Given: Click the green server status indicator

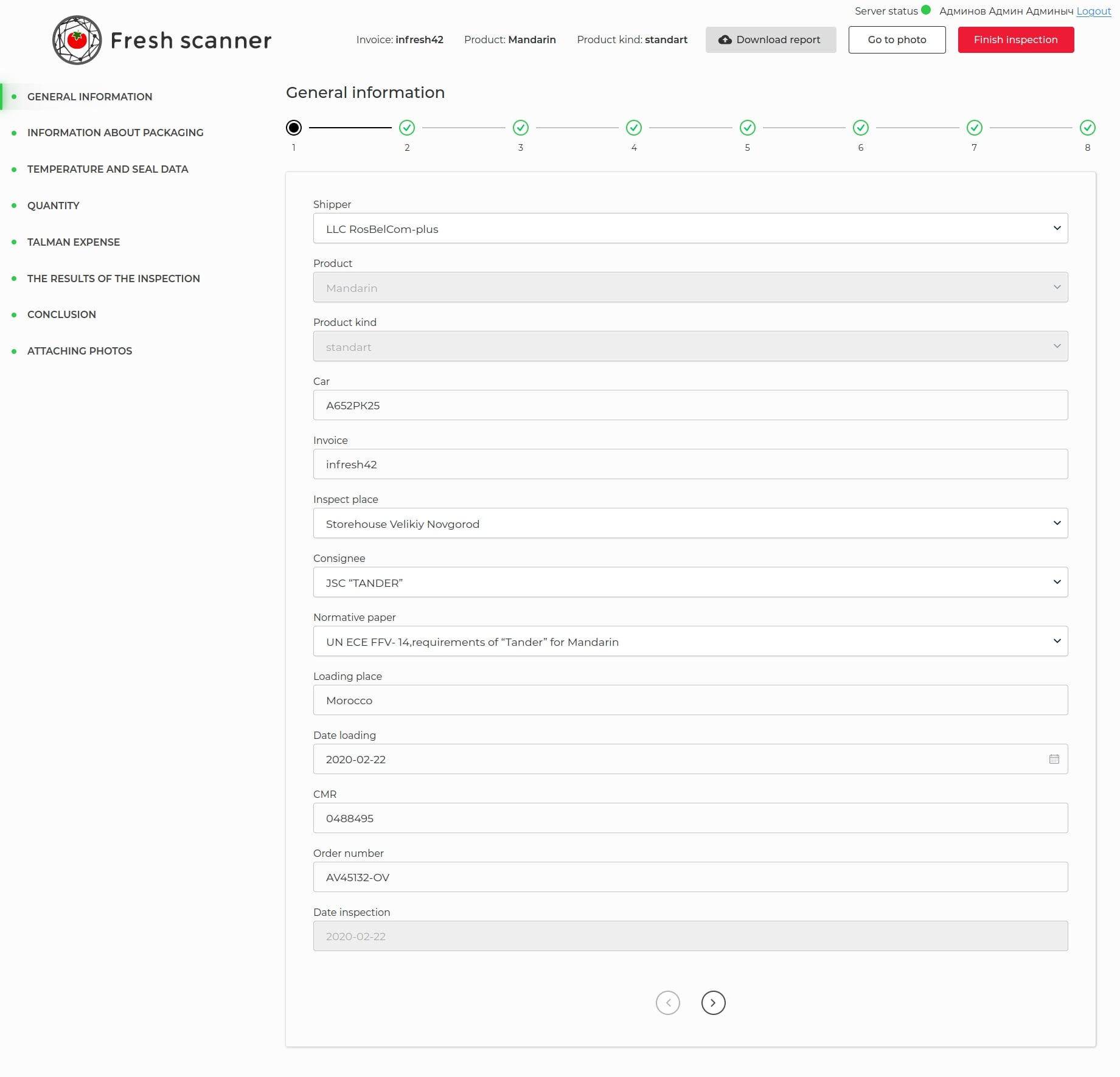Looking at the screenshot, I should [x=925, y=10].
